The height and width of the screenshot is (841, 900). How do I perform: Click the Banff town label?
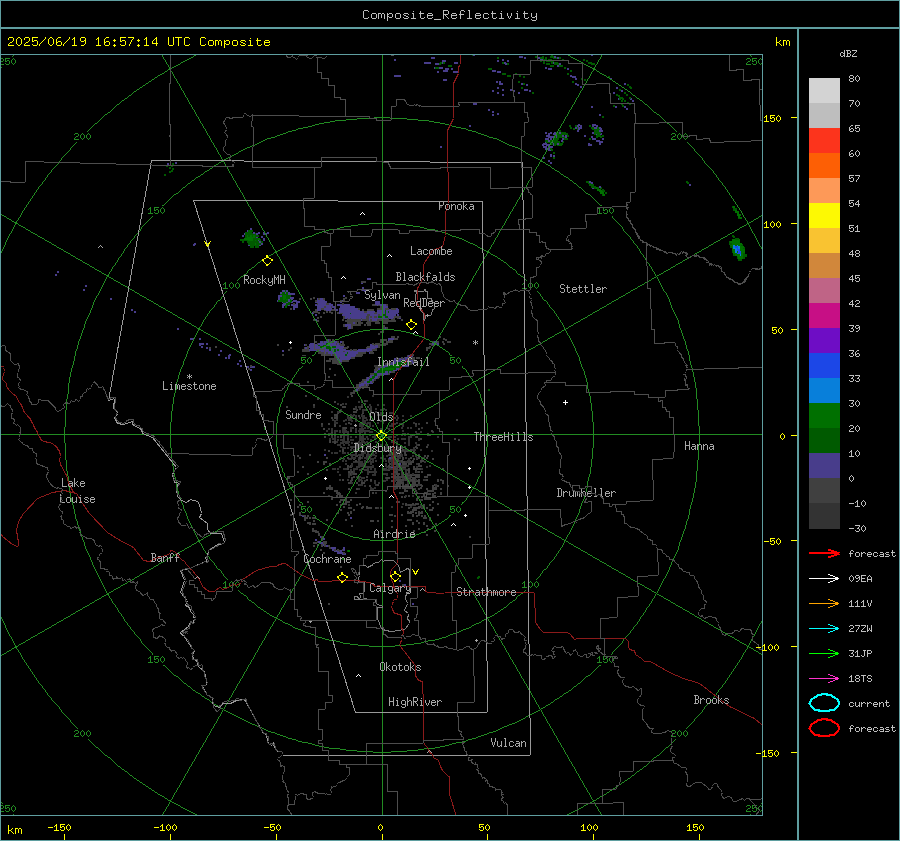point(165,557)
